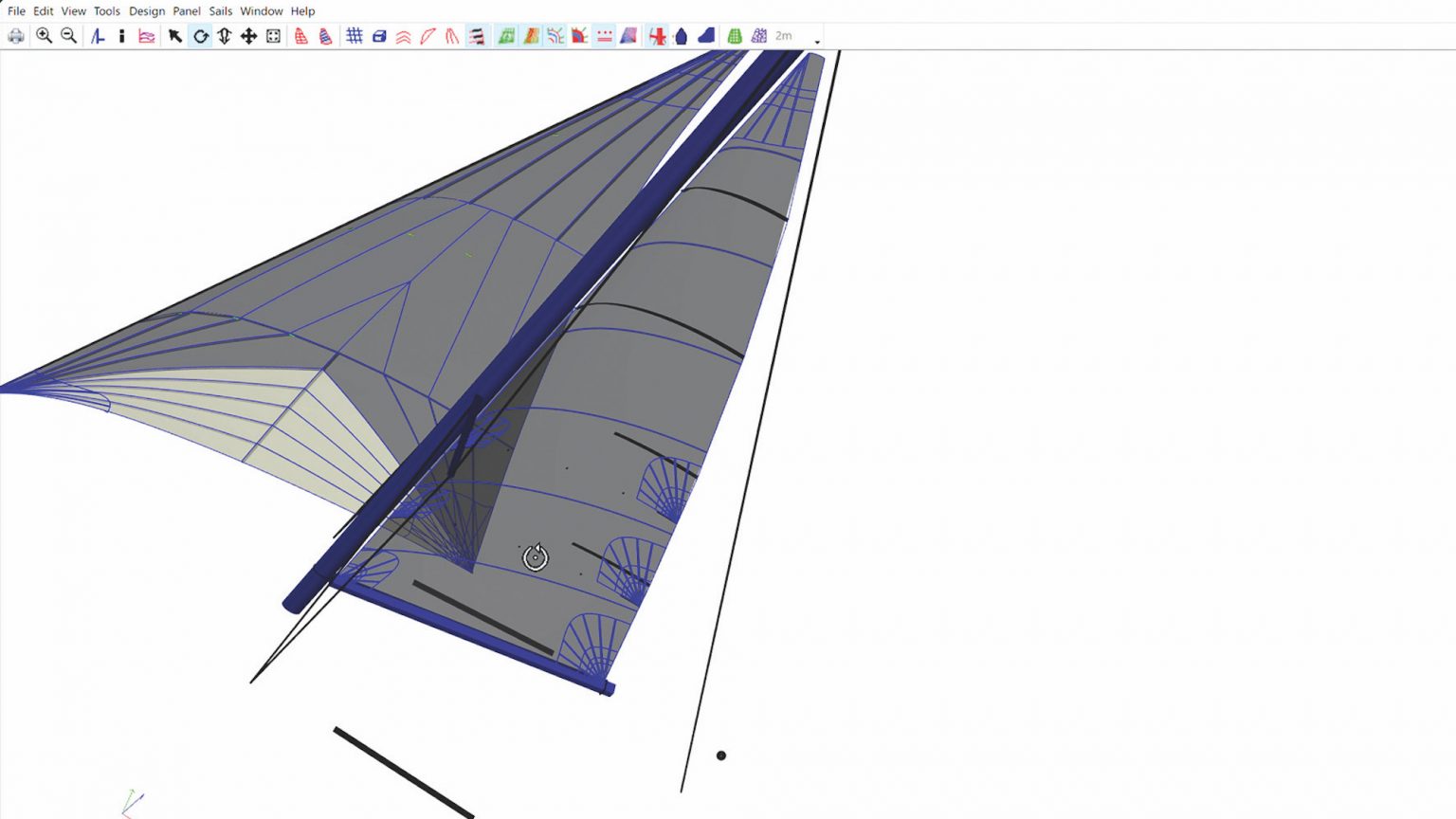The image size is (1456, 819).
Task: Click the zoom-to-fit view icon
Action: [273, 35]
